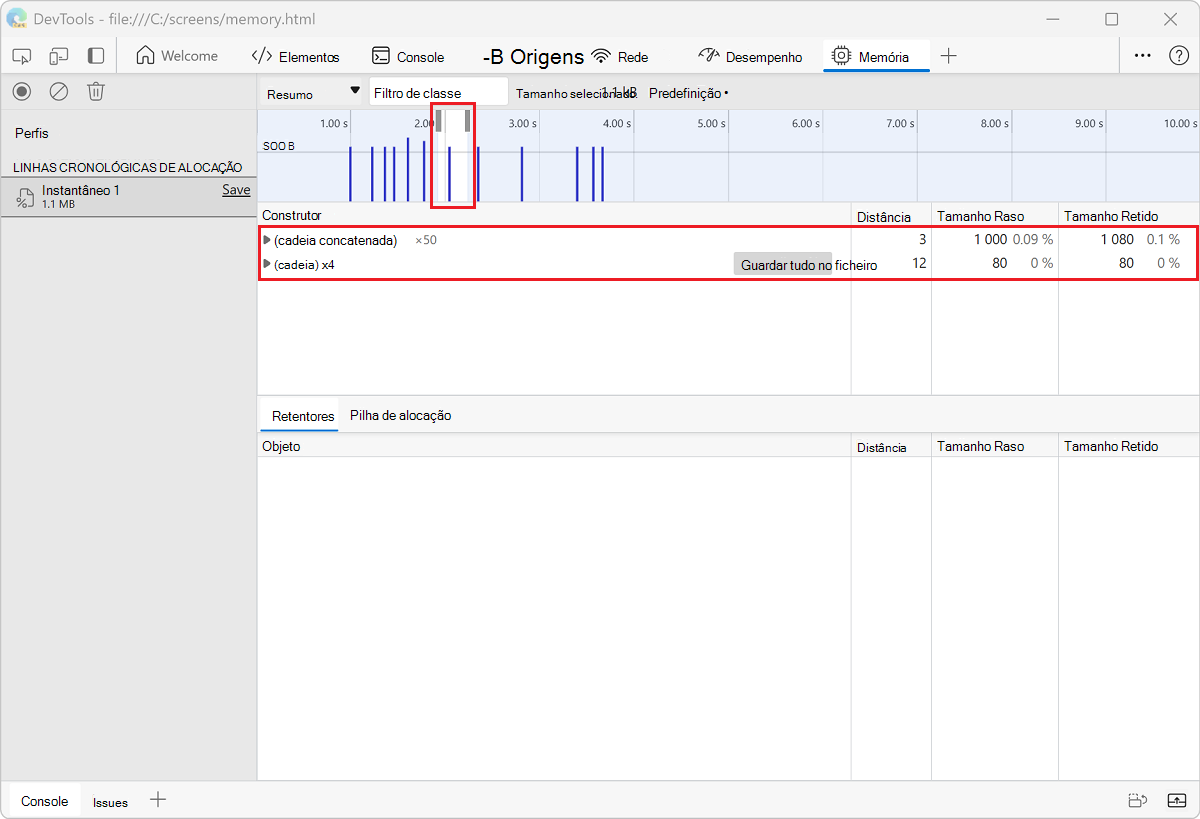Click the clear all profiles icon
1200x819 pixels.
(x=59, y=92)
